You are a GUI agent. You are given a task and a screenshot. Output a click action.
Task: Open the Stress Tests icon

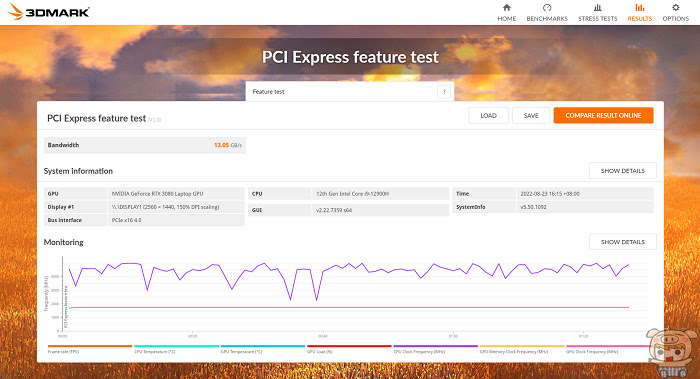(x=597, y=8)
